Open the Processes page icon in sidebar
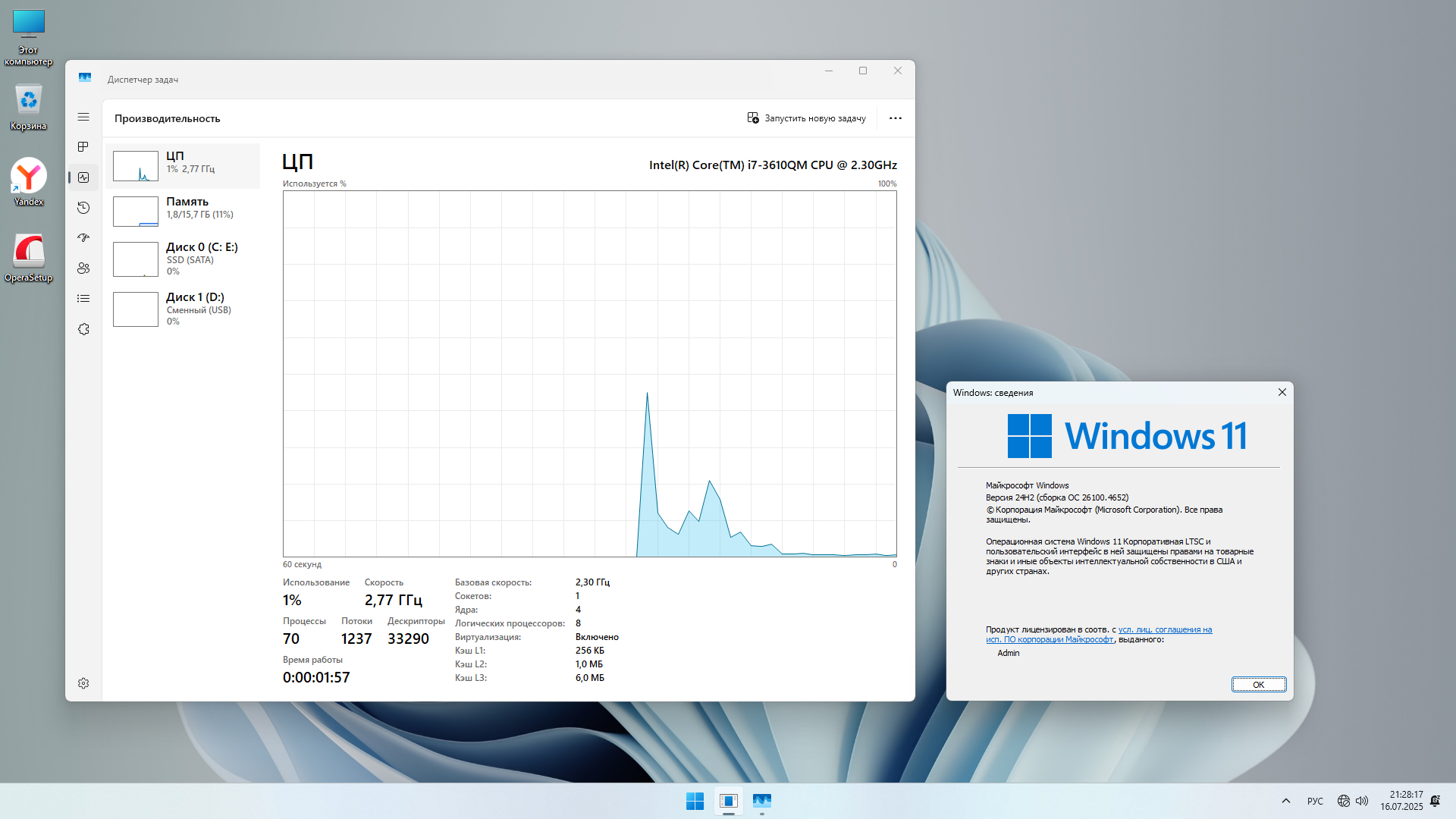This screenshot has width=1456, height=819. [x=83, y=147]
